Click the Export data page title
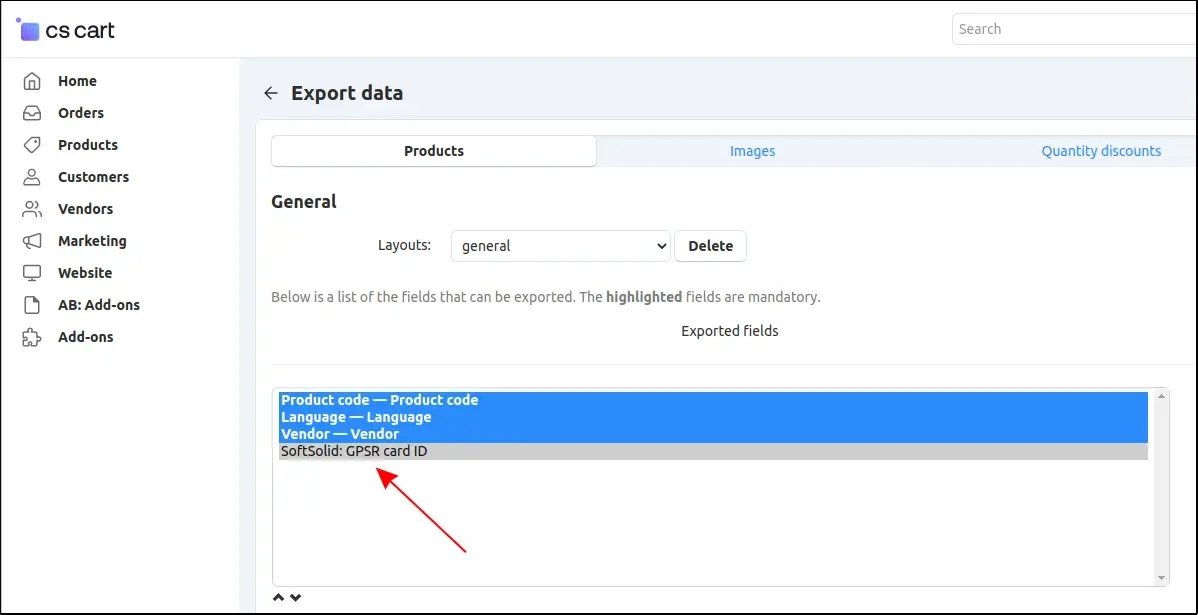The width and height of the screenshot is (1198, 615). click(x=347, y=93)
